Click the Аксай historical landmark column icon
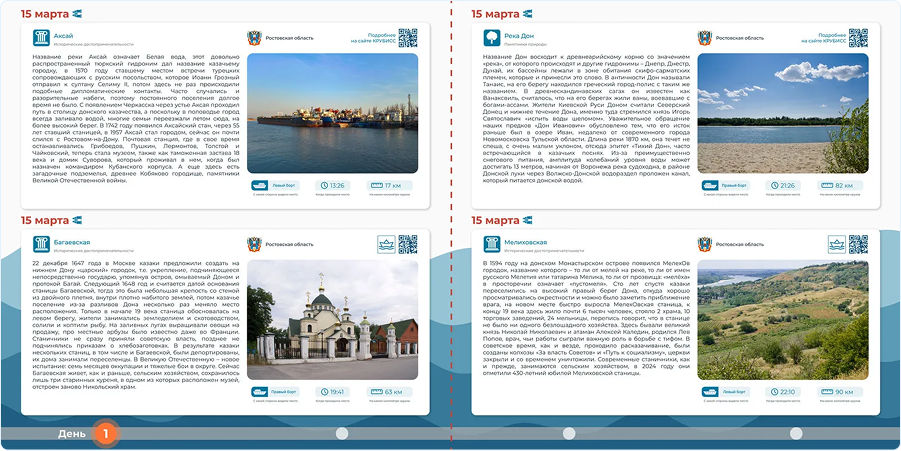The height and width of the screenshot is (451, 901). tap(41, 38)
